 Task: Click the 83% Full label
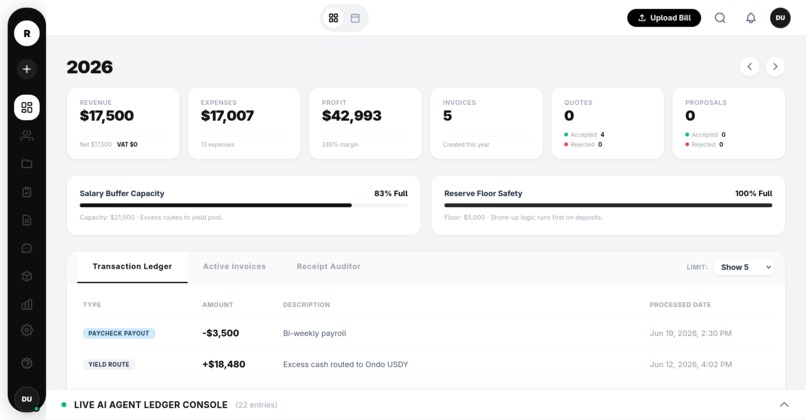pos(391,193)
